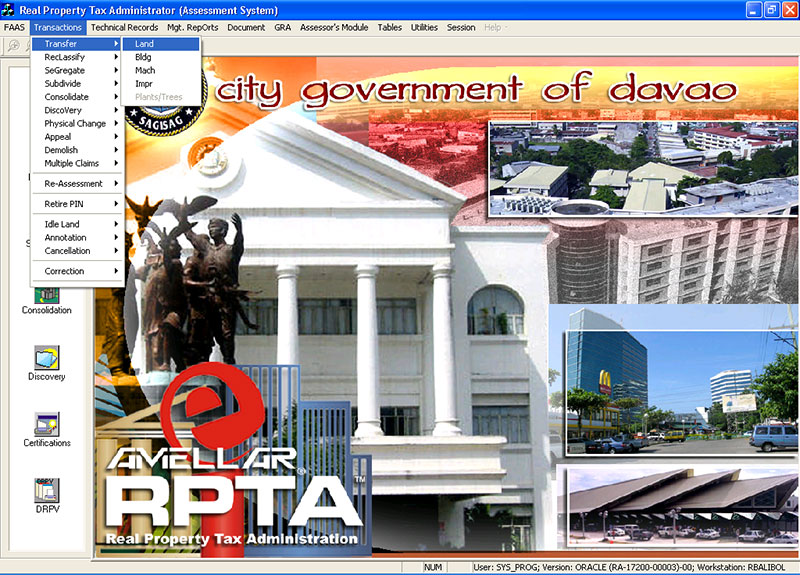Expand the Correction submenu
The image size is (800, 575).
pyautogui.click(x=77, y=271)
